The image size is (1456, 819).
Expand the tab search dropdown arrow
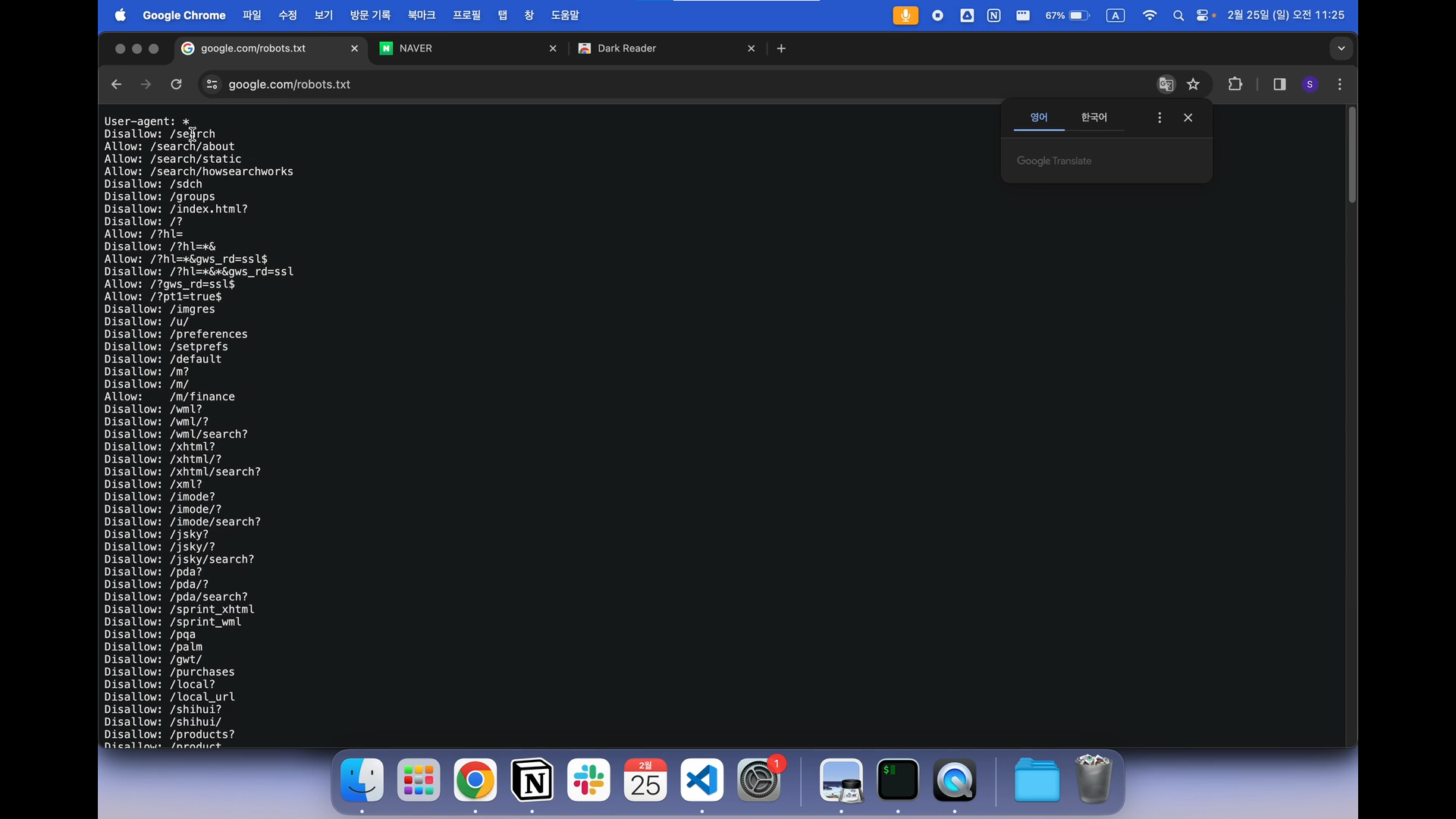pos(1341,48)
